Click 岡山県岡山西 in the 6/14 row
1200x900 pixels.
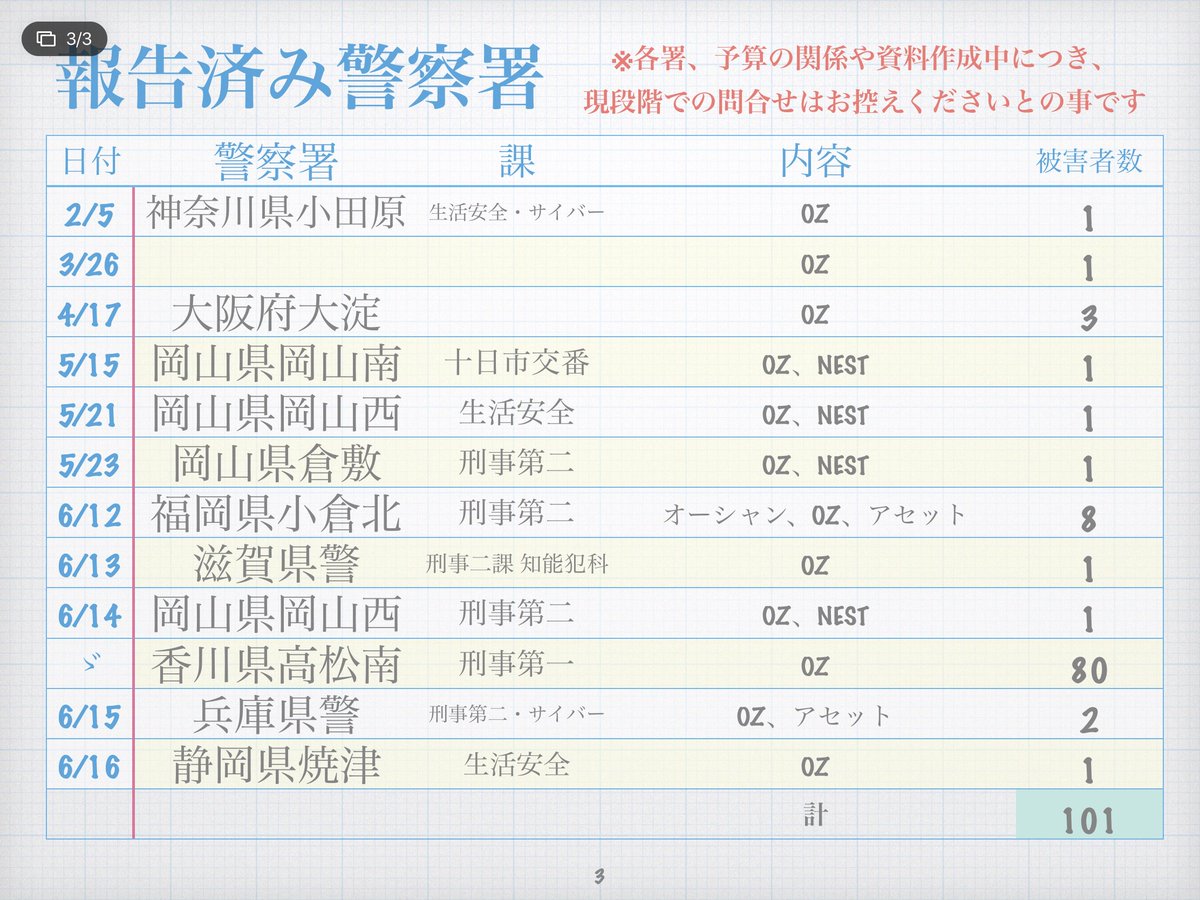pyautogui.click(x=277, y=615)
